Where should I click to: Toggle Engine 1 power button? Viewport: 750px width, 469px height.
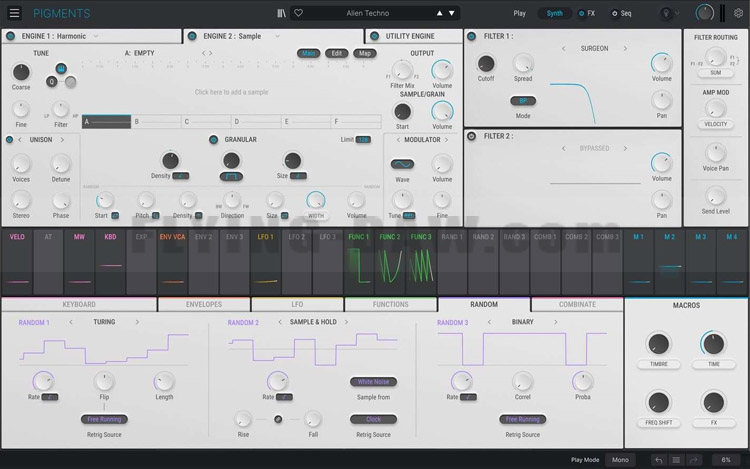pyautogui.click(x=11, y=36)
